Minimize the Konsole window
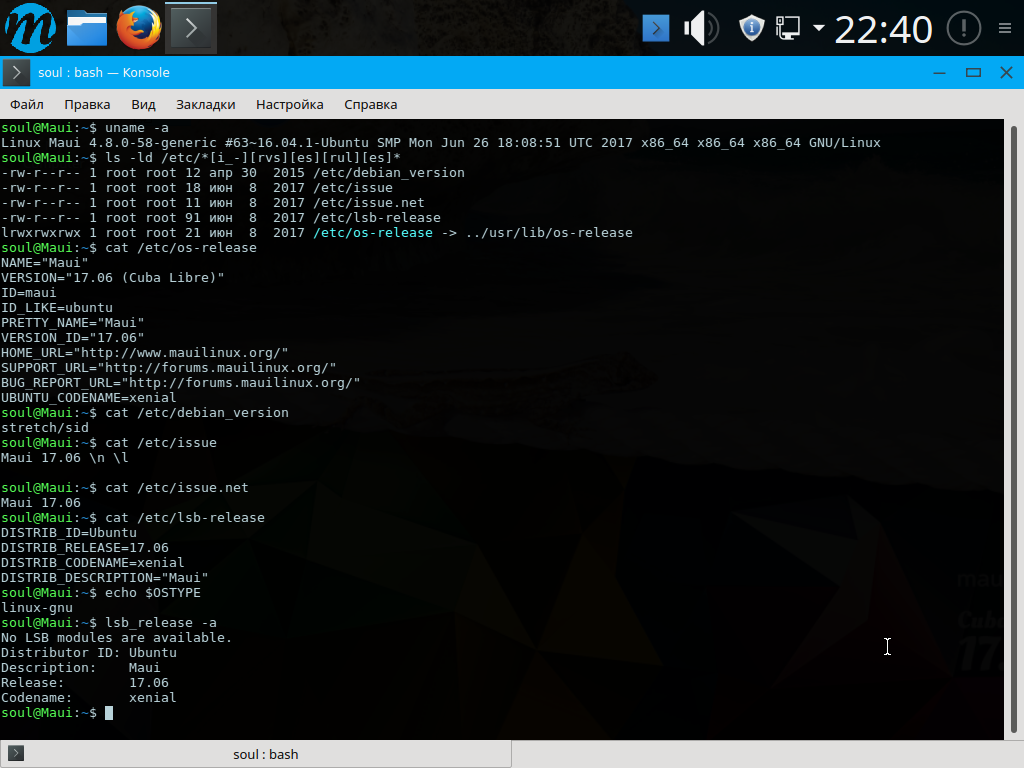Image resolution: width=1024 pixels, height=768 pixels. (x=939, y=72)
